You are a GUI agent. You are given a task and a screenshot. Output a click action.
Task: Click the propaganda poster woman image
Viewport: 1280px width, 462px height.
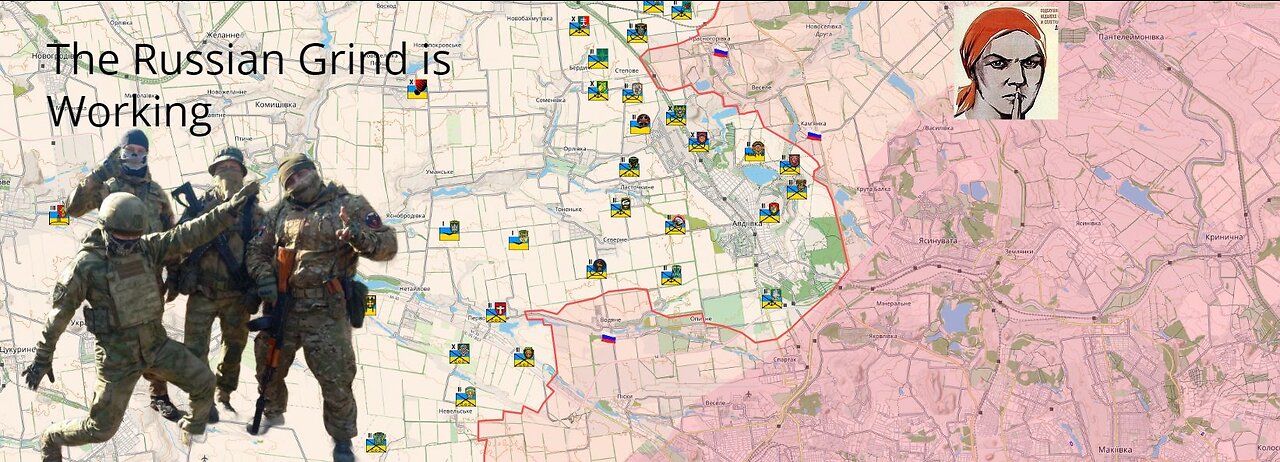(x=1005, y=63)
